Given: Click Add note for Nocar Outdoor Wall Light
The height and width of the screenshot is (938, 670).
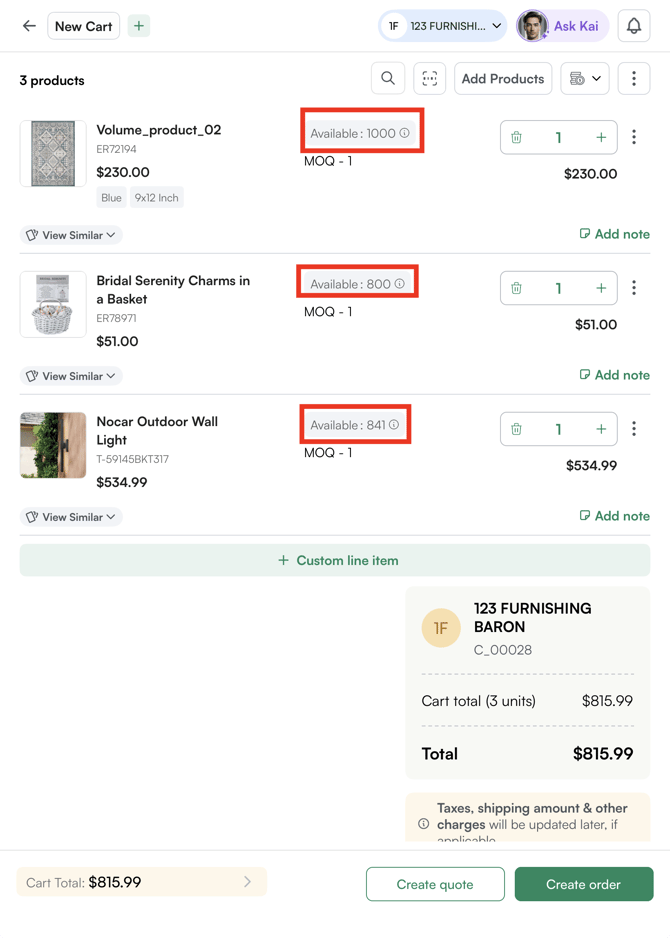Looking at the screenshot, I should (615, 515).
